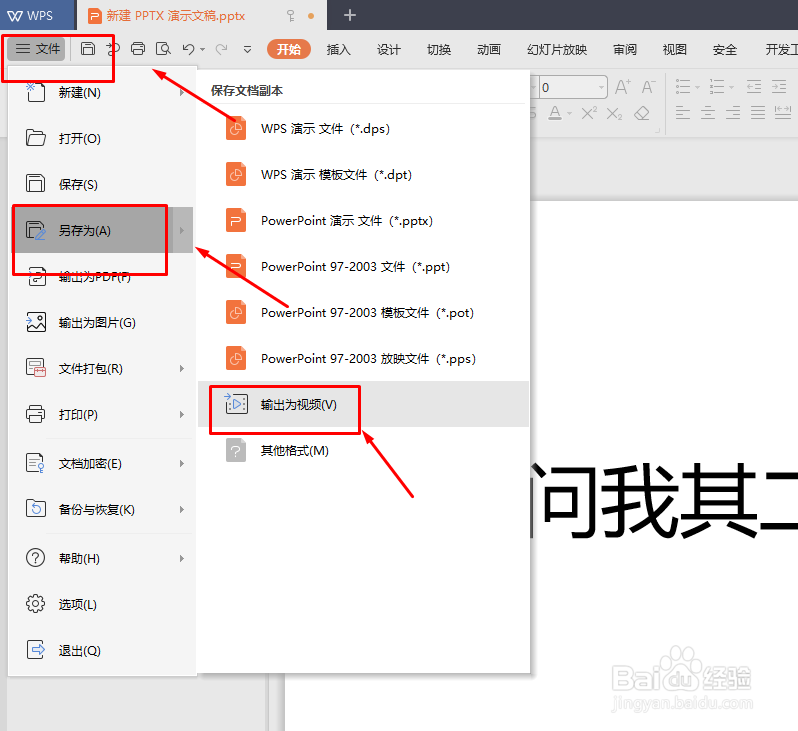Choose 退出(Q) to exit
Screen dimensions: 798x731
[x=104, y=650]
